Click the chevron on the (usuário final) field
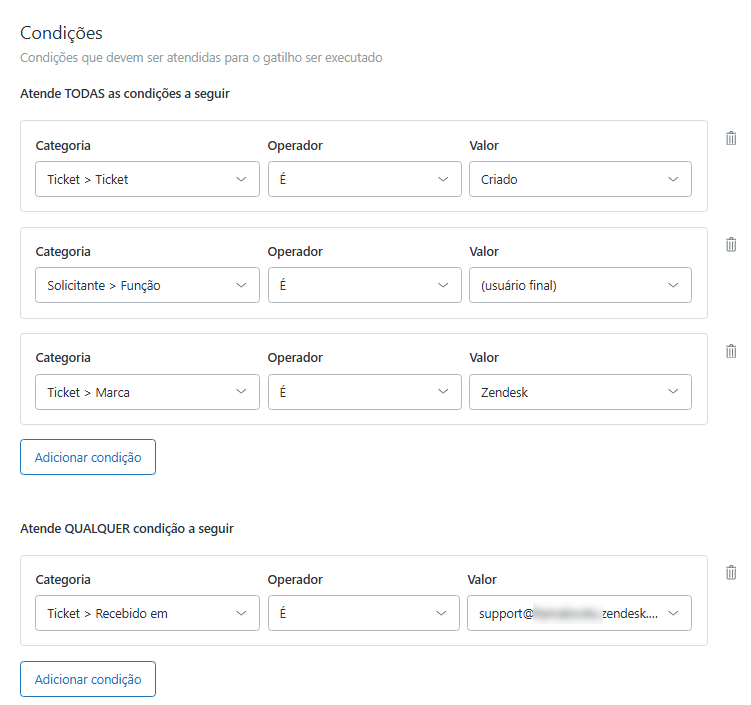751x705 pixels. point(673,286)
